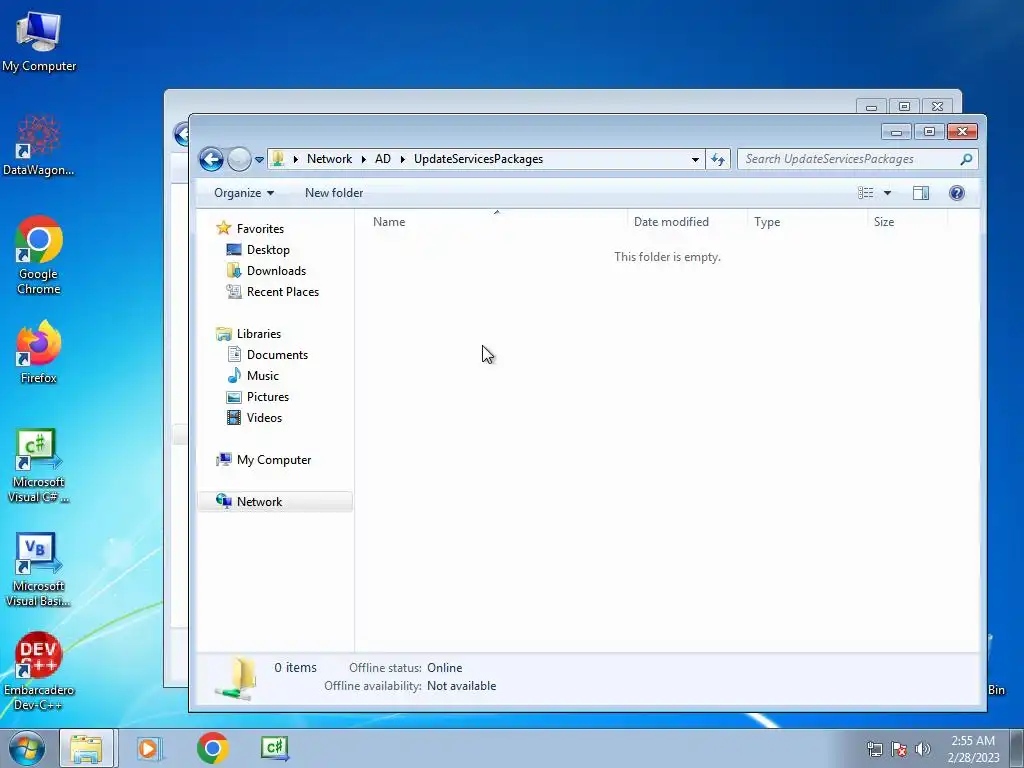Maximize the background Explorer window

[904, 106]
